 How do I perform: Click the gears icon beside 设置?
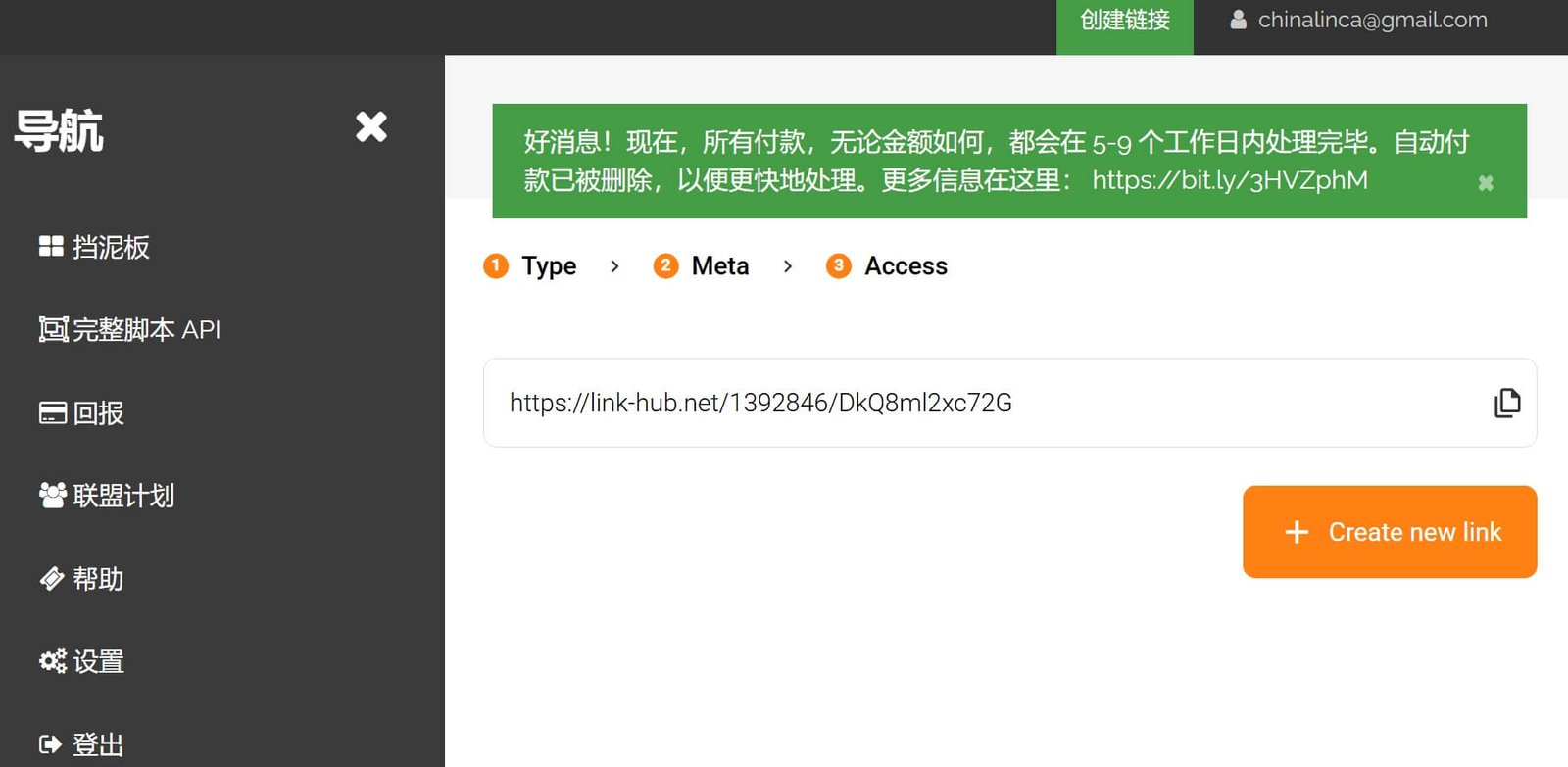click(x=52, y=661)
